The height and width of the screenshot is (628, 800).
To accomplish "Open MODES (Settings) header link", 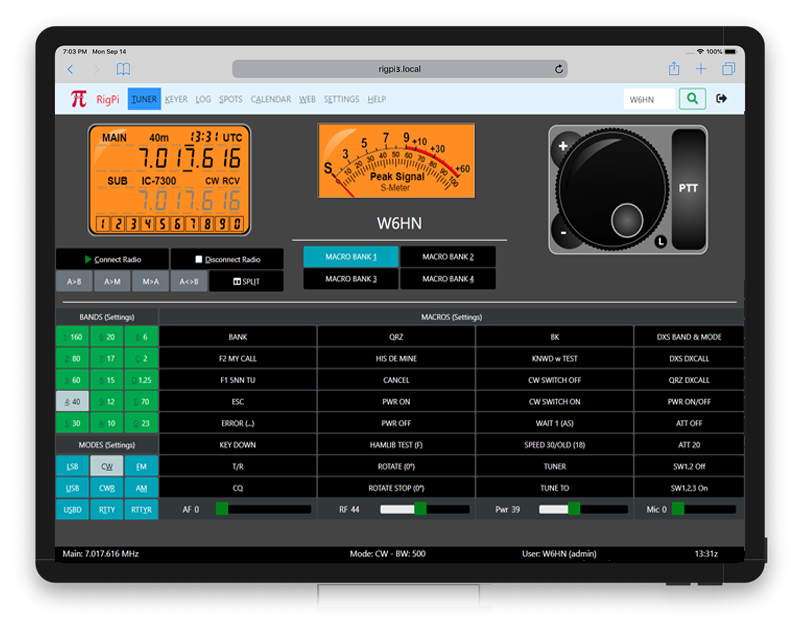I will [107, 445].
